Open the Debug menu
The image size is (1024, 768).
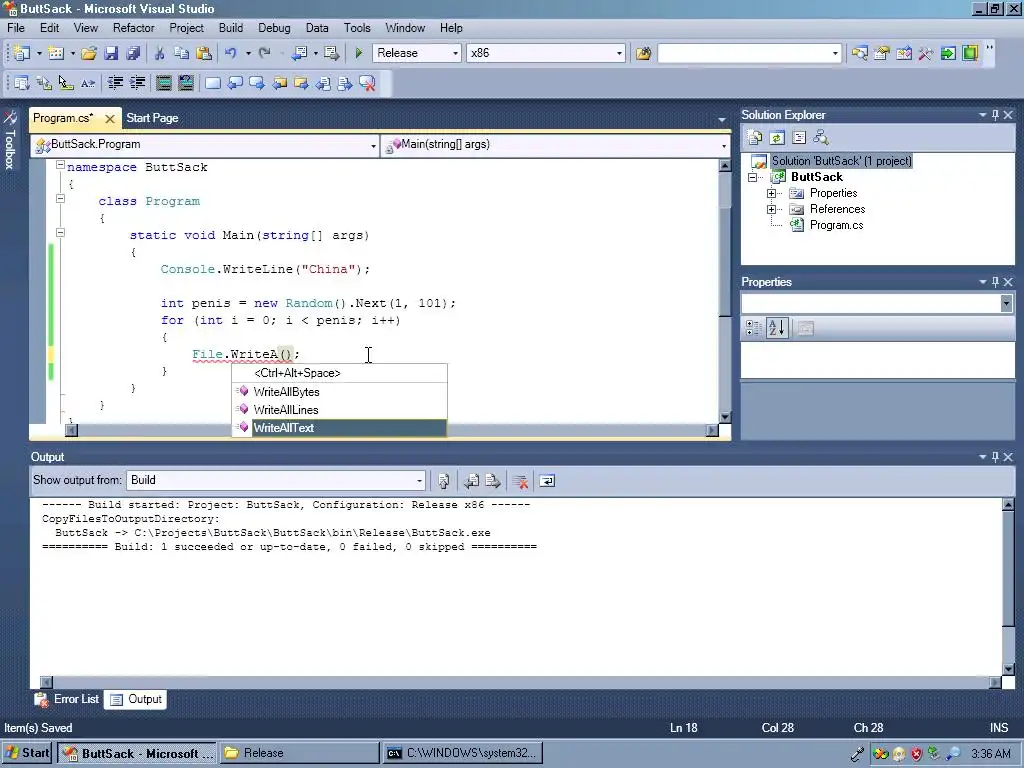274,28
